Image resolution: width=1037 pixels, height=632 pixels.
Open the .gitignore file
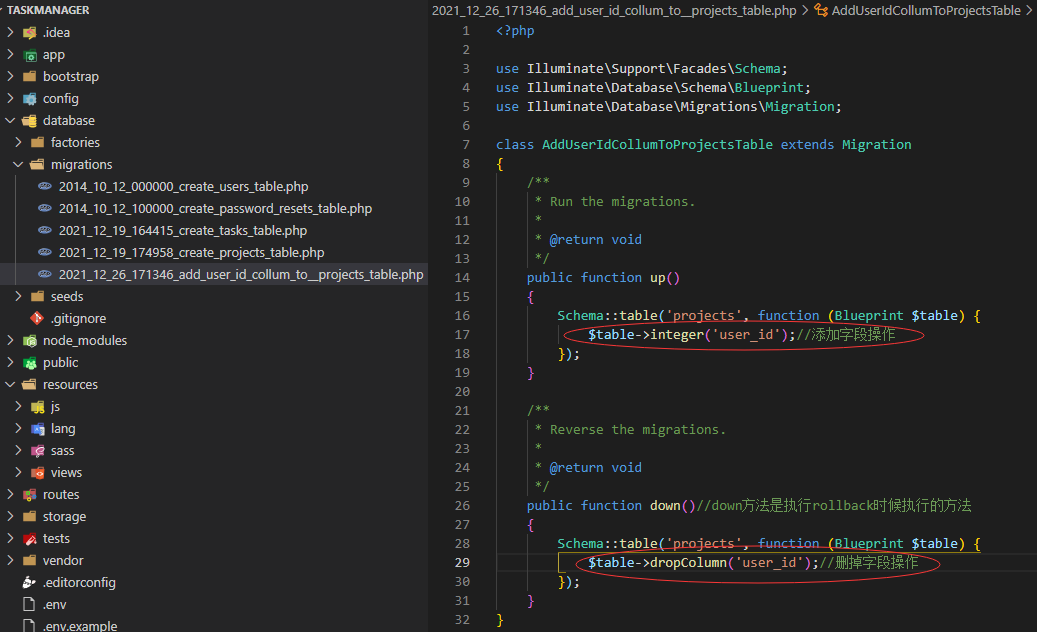(79, 318)
